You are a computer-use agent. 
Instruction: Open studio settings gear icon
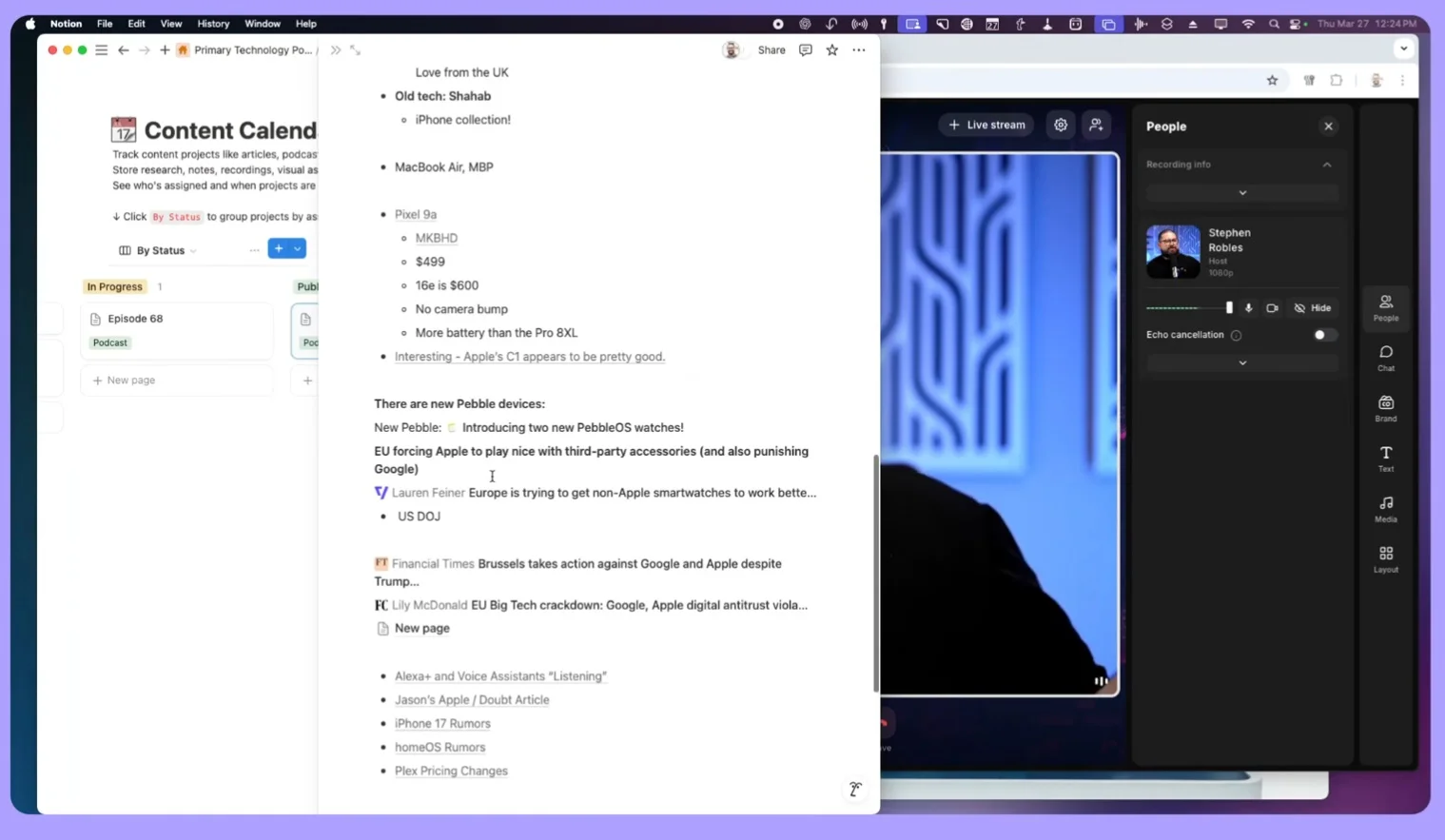[x=1061, y=125]
